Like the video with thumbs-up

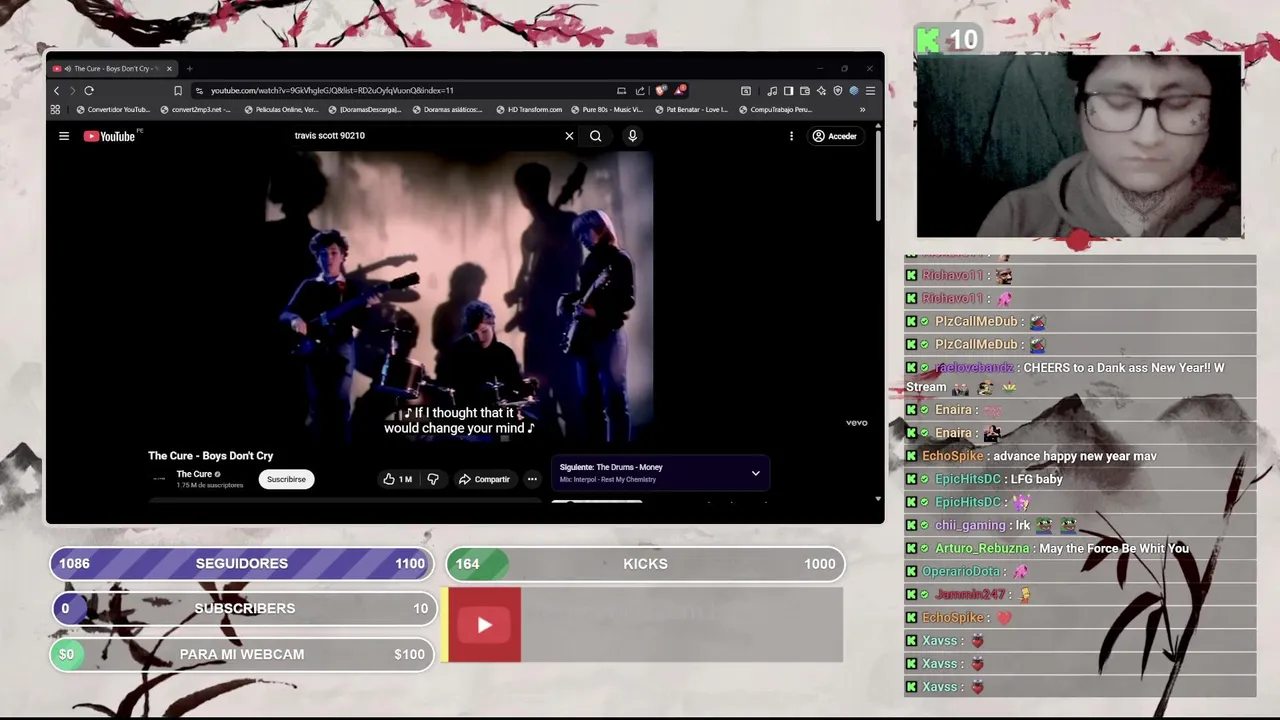(398, 479)
